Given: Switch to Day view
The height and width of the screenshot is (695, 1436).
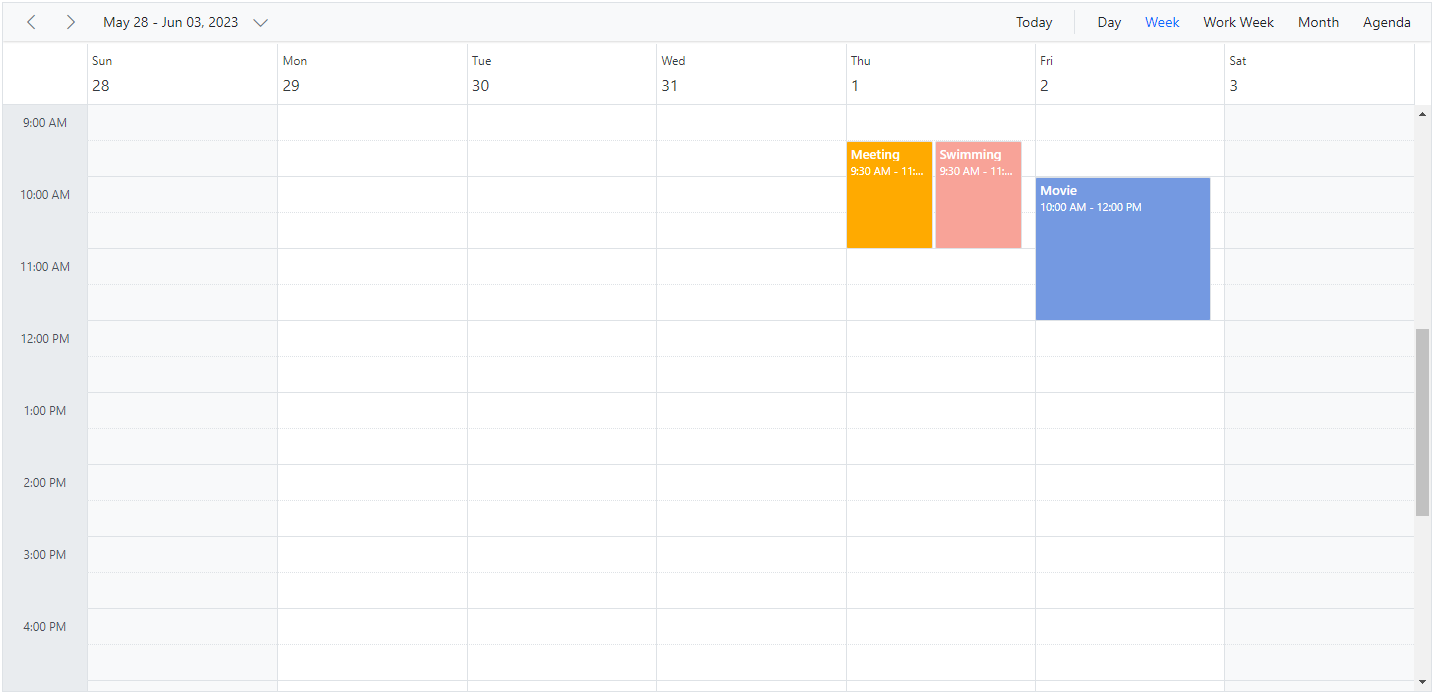Looking at the screenshot, I should (x=1109, y=22).
